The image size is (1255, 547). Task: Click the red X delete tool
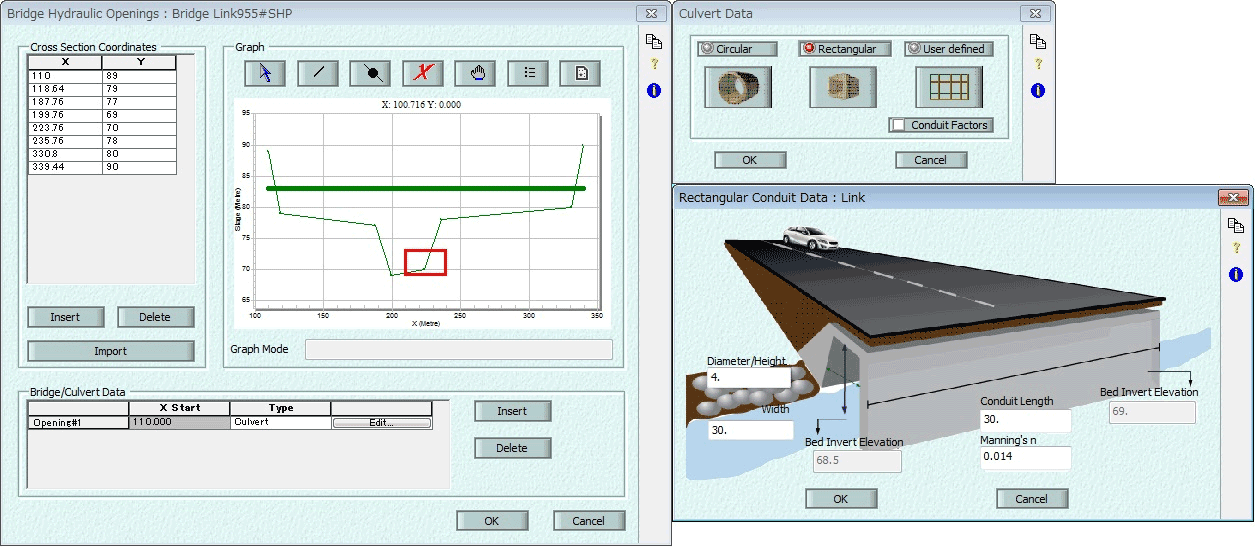click(423, 73)
